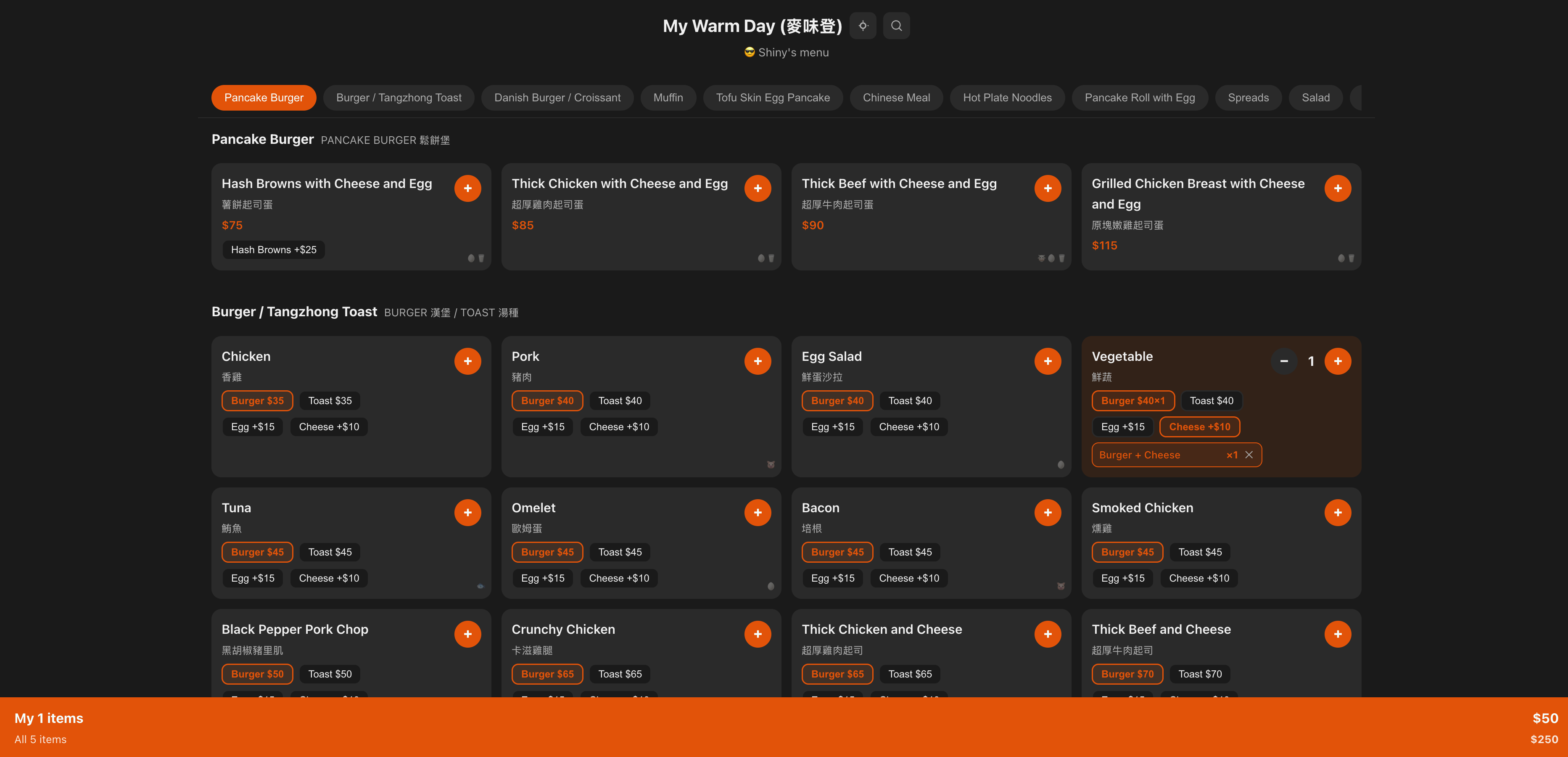
Task: Add Omelet item with plus icon
Action: coord(757,512)
